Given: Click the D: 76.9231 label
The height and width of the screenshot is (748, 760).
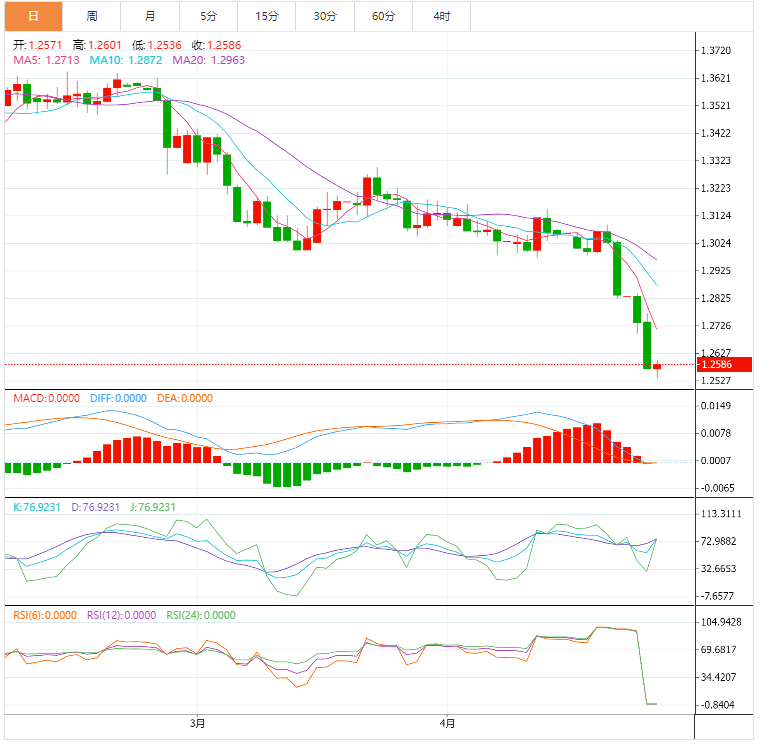Looking at the screenshot, I should coord(95,507).
